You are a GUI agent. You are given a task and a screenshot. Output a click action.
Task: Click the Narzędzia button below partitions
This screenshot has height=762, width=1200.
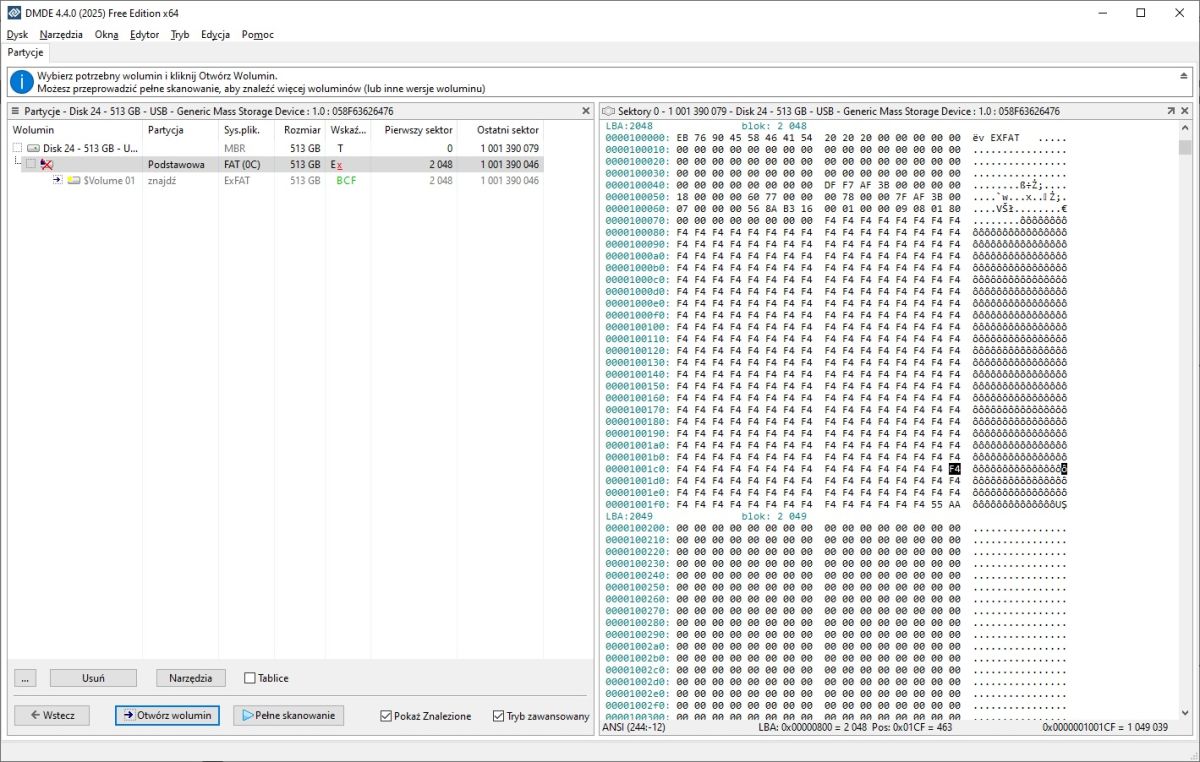click(190, 678)
